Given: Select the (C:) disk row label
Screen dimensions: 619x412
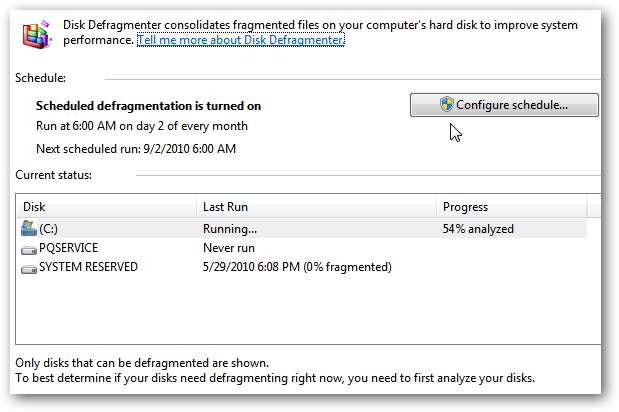Looking at the screenshot, I should tap(48, 229).
